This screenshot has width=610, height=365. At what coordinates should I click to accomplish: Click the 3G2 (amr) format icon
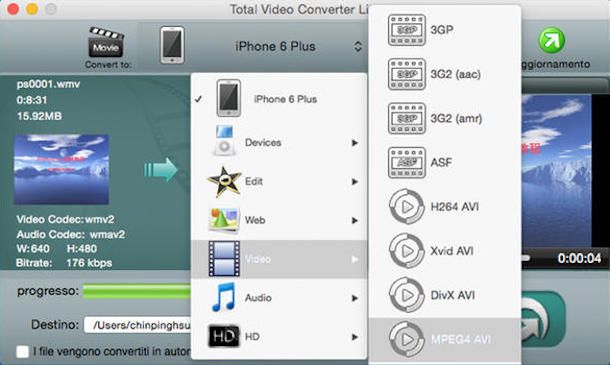coord(407,118)
